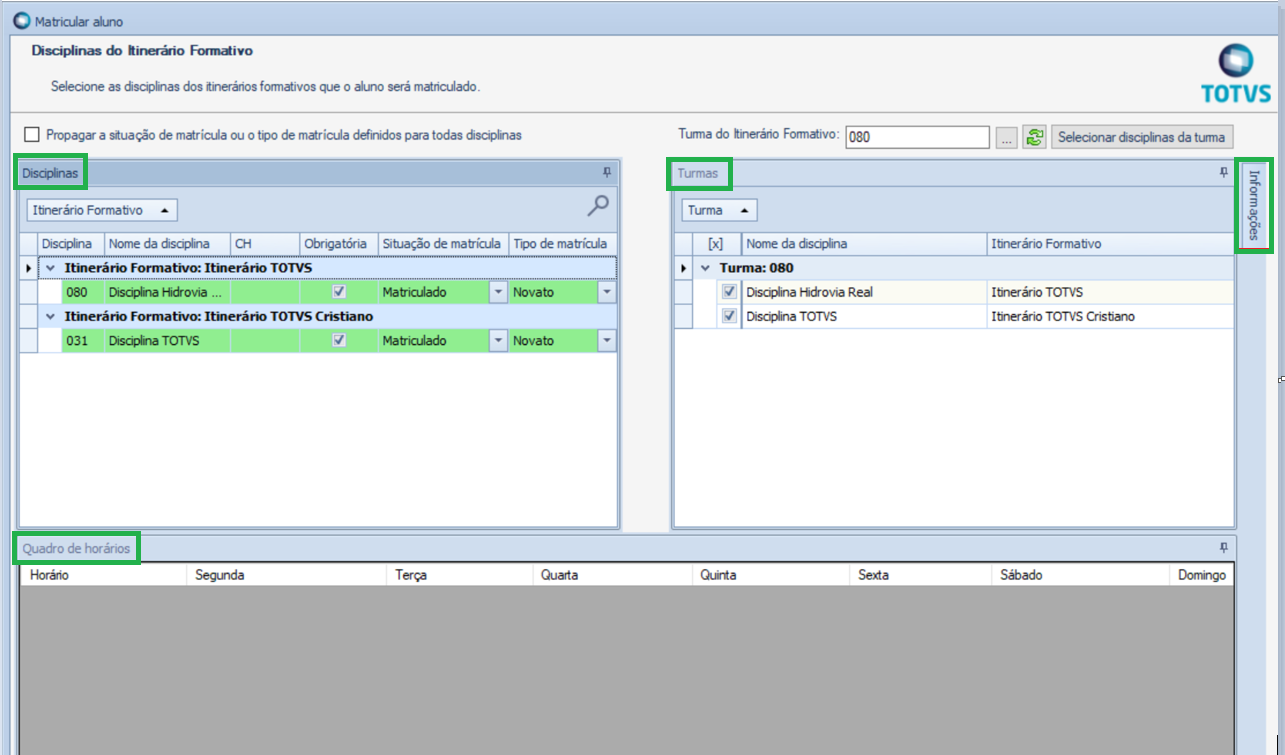Click the Tipo de matrícula column header
The image size is (1285, 755).
point(562,244)
